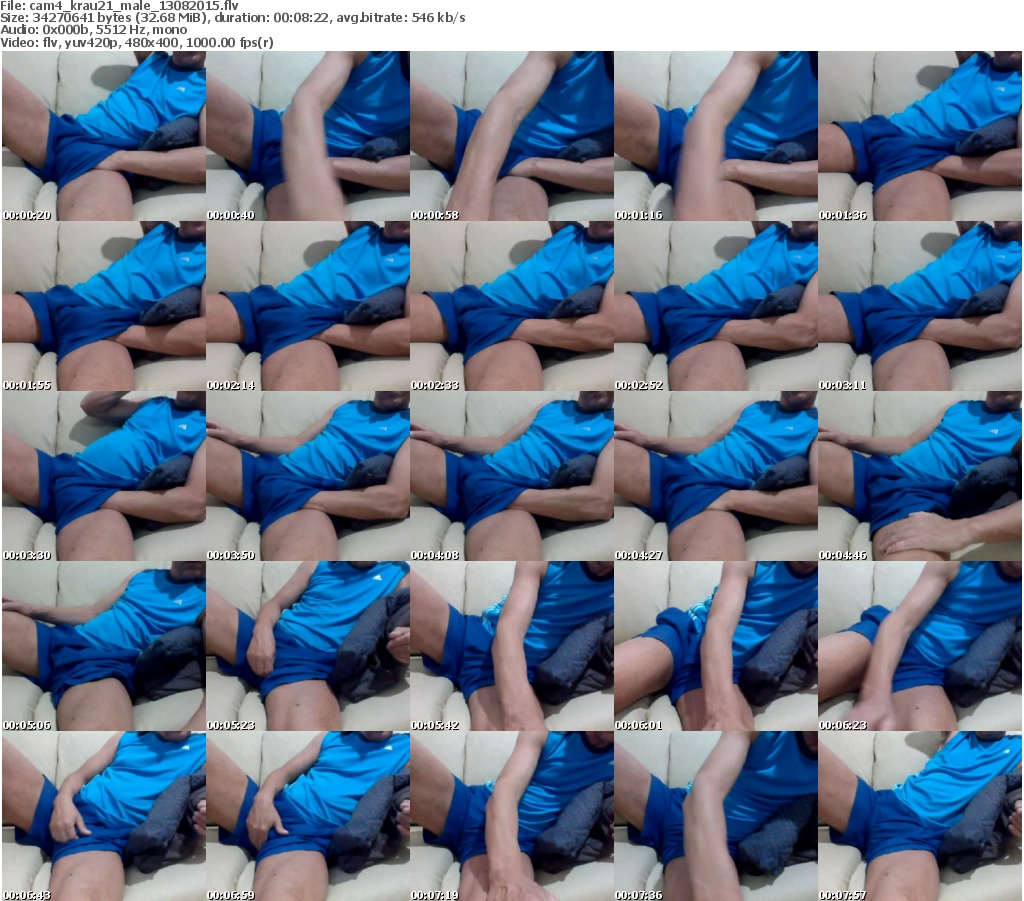The height and width of the screenshot is (901, 1024).
Task: Open the frame marked 00:04:08
Action: coord(512,476)
